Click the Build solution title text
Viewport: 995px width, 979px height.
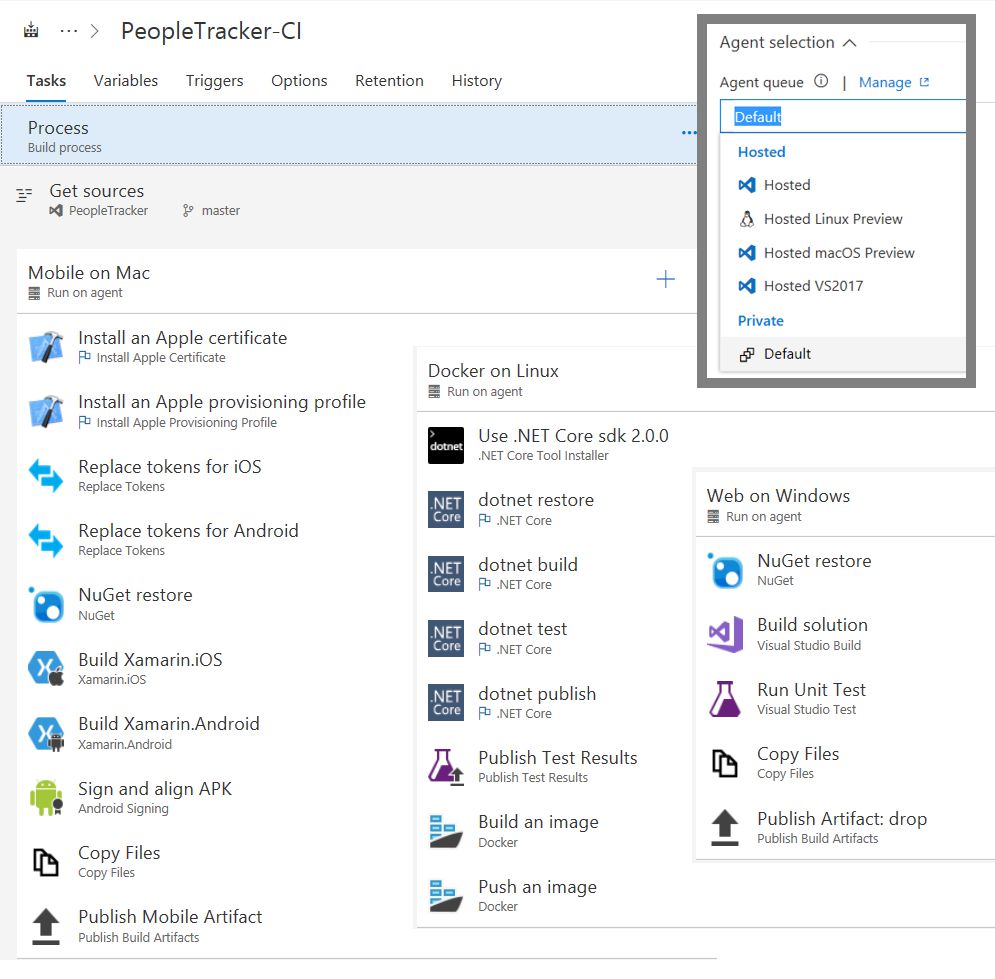[x=812, y=625]
